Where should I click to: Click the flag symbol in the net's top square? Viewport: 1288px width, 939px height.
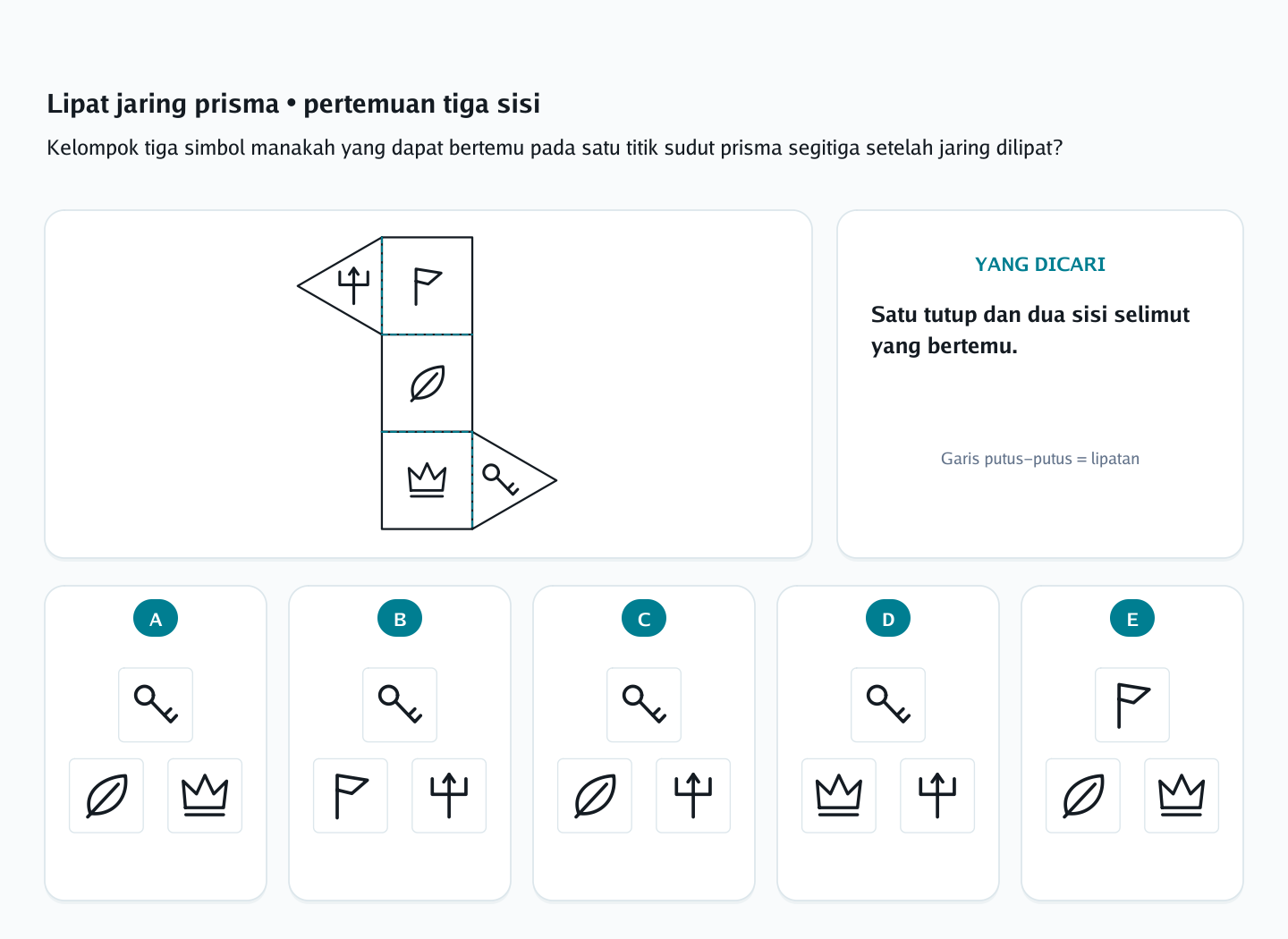click(x=427, y=286)
